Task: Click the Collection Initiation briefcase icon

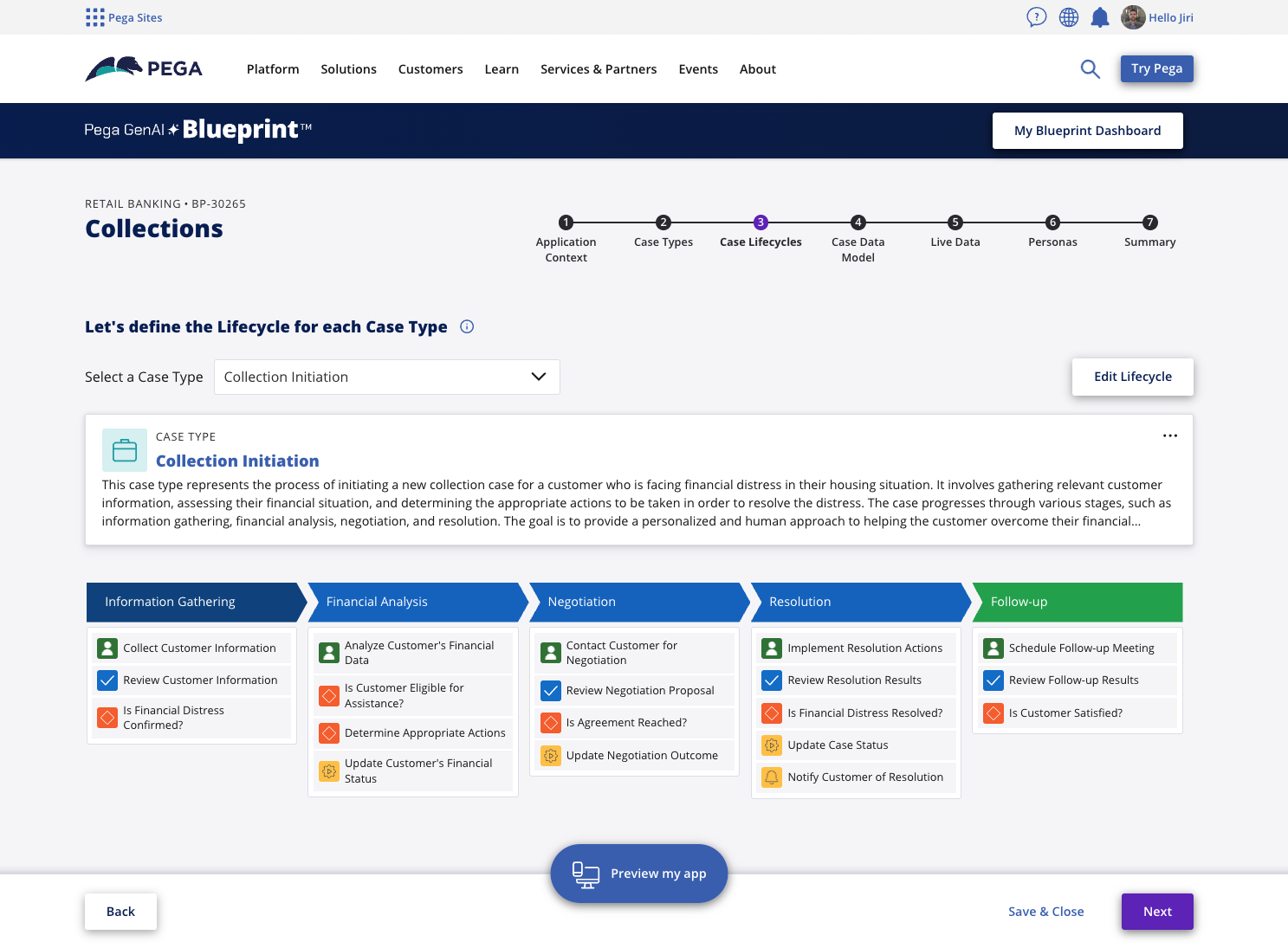Action: 125,450
